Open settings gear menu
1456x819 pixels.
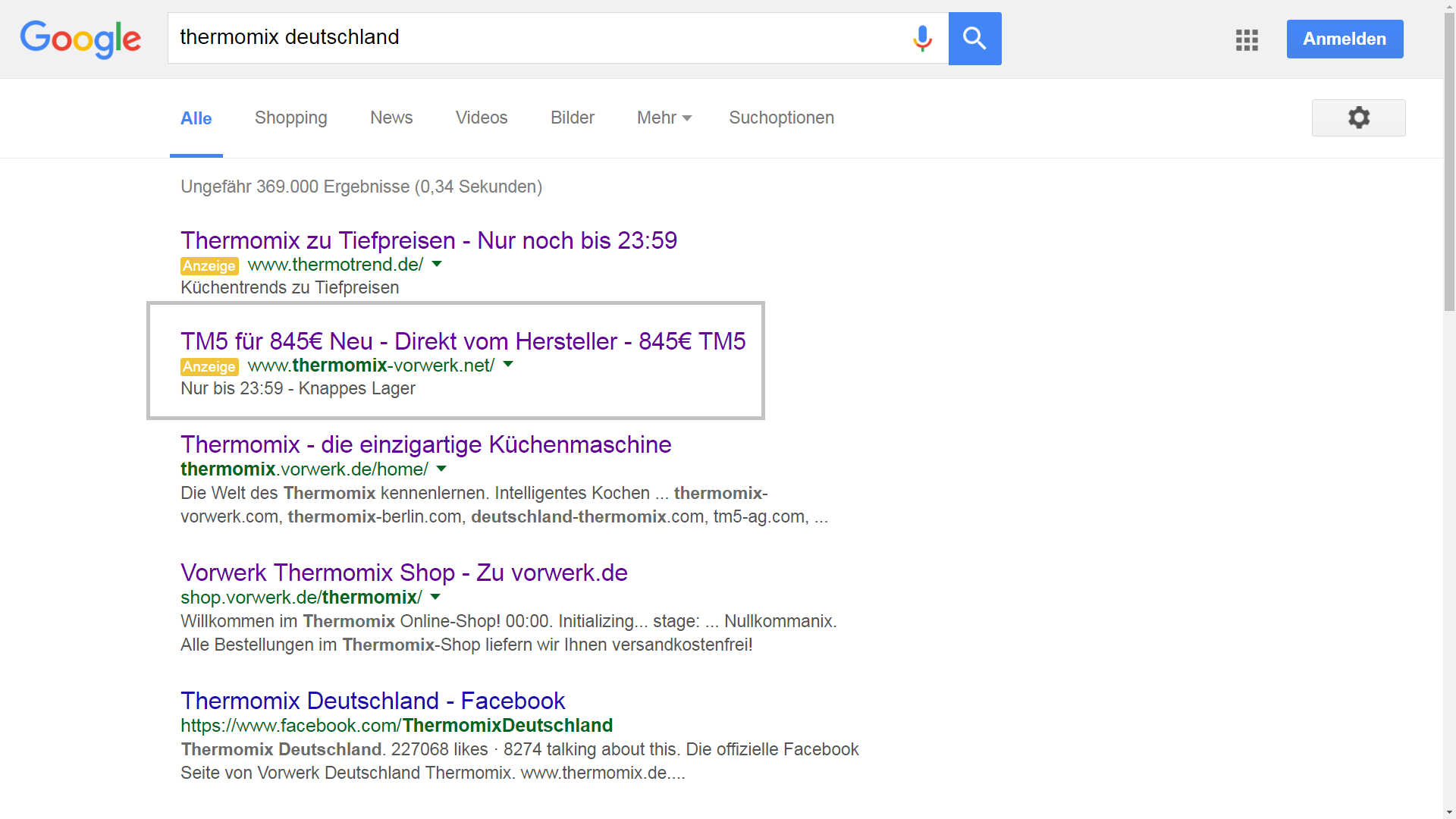pos(1358,118)
